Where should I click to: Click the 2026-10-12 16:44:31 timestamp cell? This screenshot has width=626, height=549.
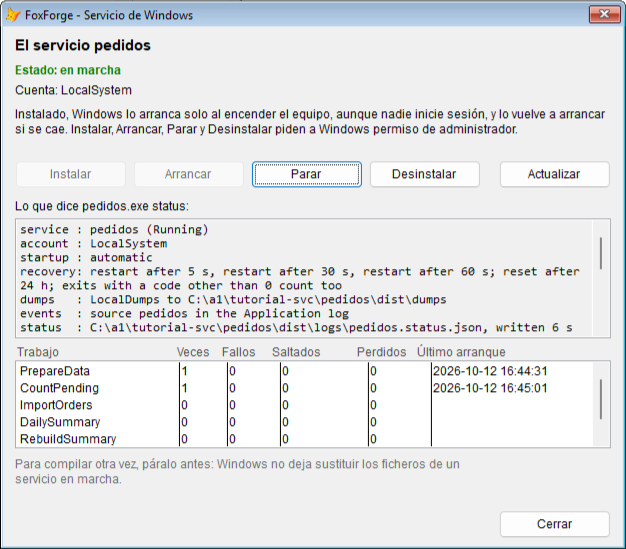[x=490, y=371]
